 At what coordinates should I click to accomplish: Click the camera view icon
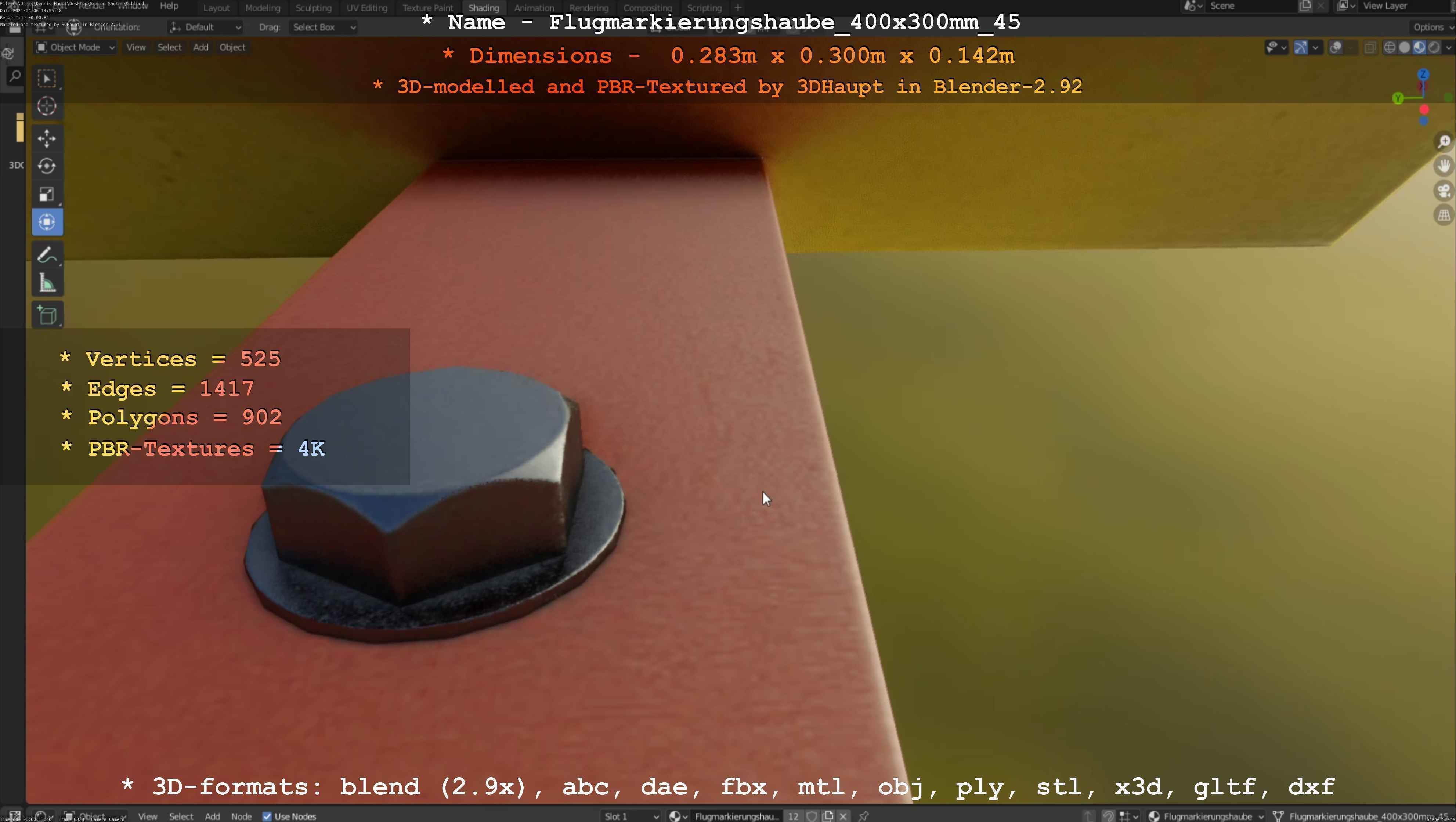click(1444, 191)
